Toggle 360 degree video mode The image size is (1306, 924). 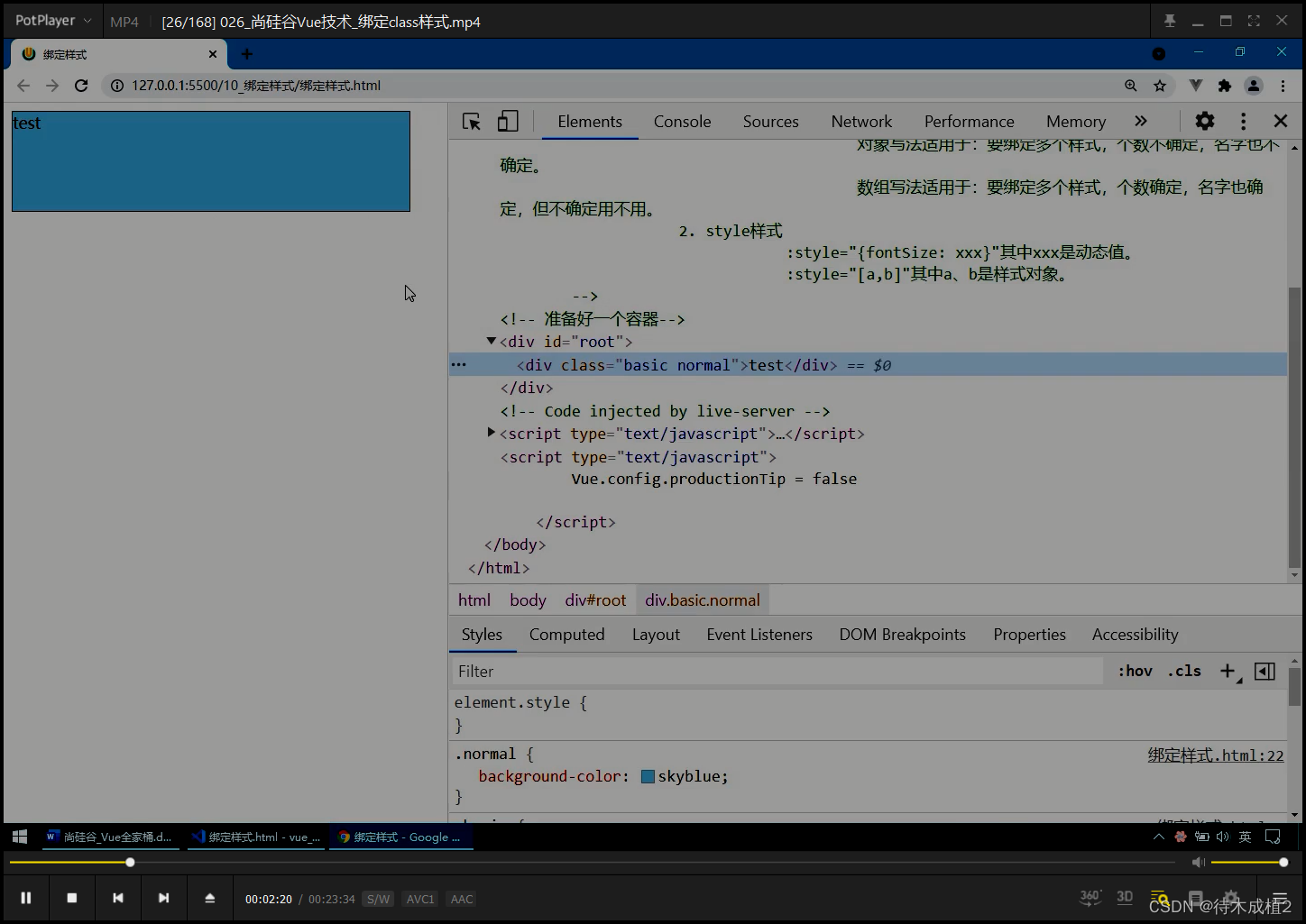coord(1090,897)
